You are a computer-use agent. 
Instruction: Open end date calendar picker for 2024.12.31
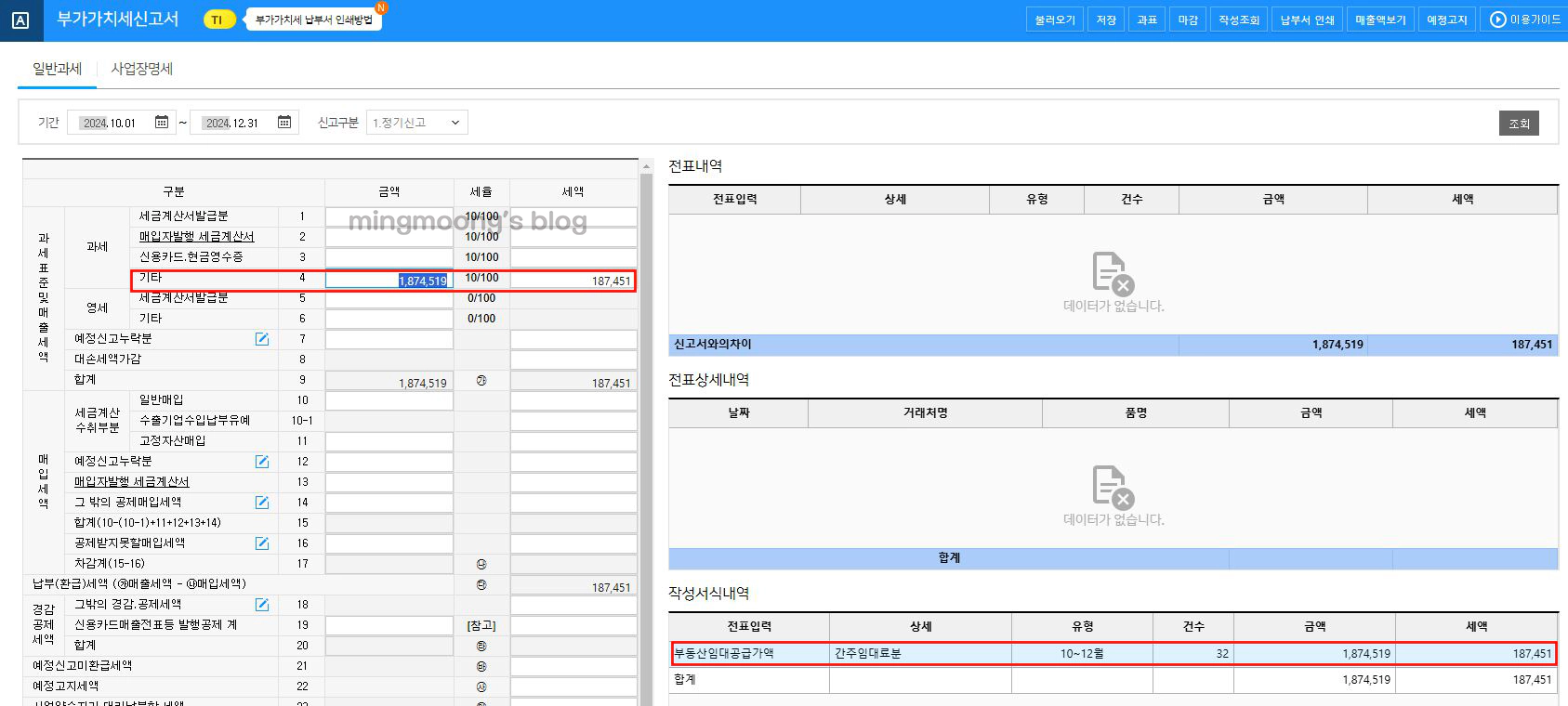pos(284,122)
